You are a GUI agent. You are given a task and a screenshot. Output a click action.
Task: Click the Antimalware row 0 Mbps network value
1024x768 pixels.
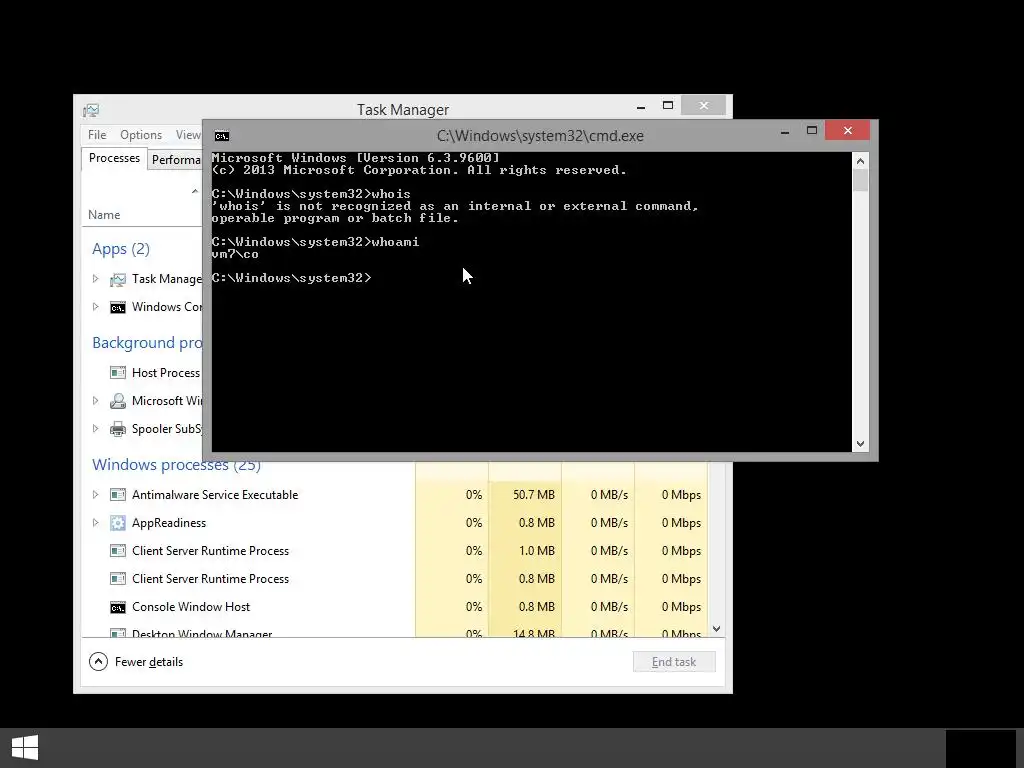tap(681, 495)
